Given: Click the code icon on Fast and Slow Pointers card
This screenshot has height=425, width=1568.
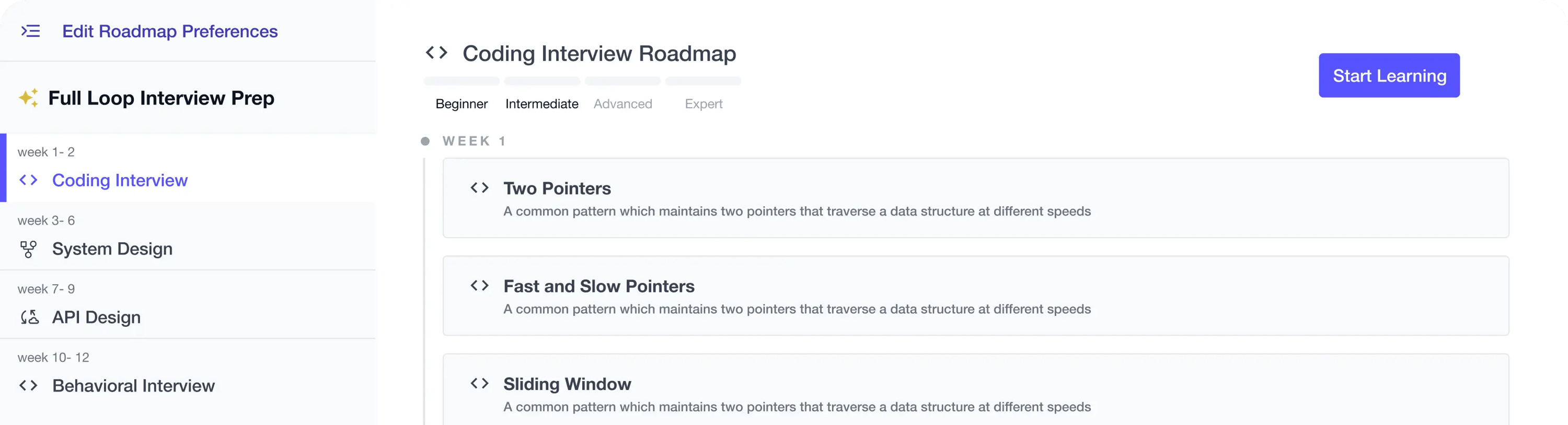Looking at the screenshot, I should (x=480, y=286).
